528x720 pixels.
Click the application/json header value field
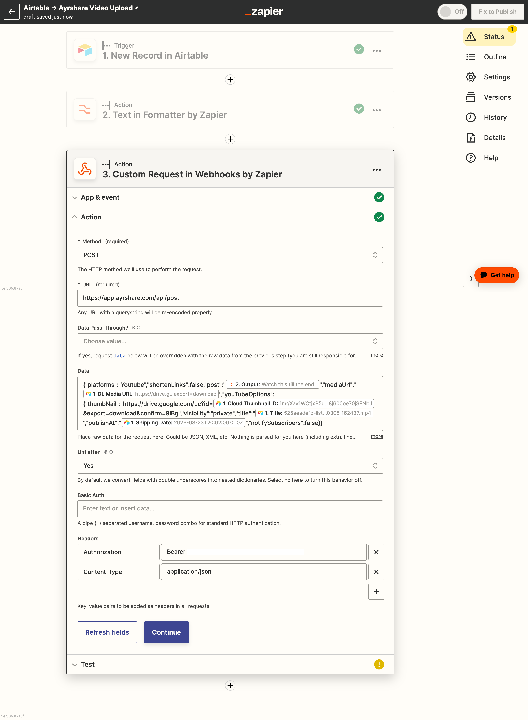[263, 572]
